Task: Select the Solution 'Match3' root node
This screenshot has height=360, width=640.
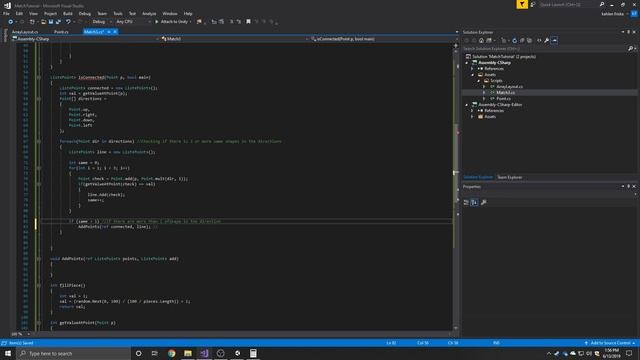Action: 504,57
